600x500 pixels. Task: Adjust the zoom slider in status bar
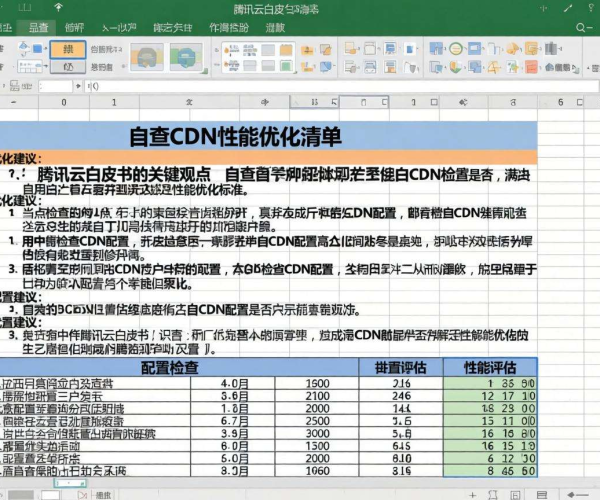pos(578,495)
